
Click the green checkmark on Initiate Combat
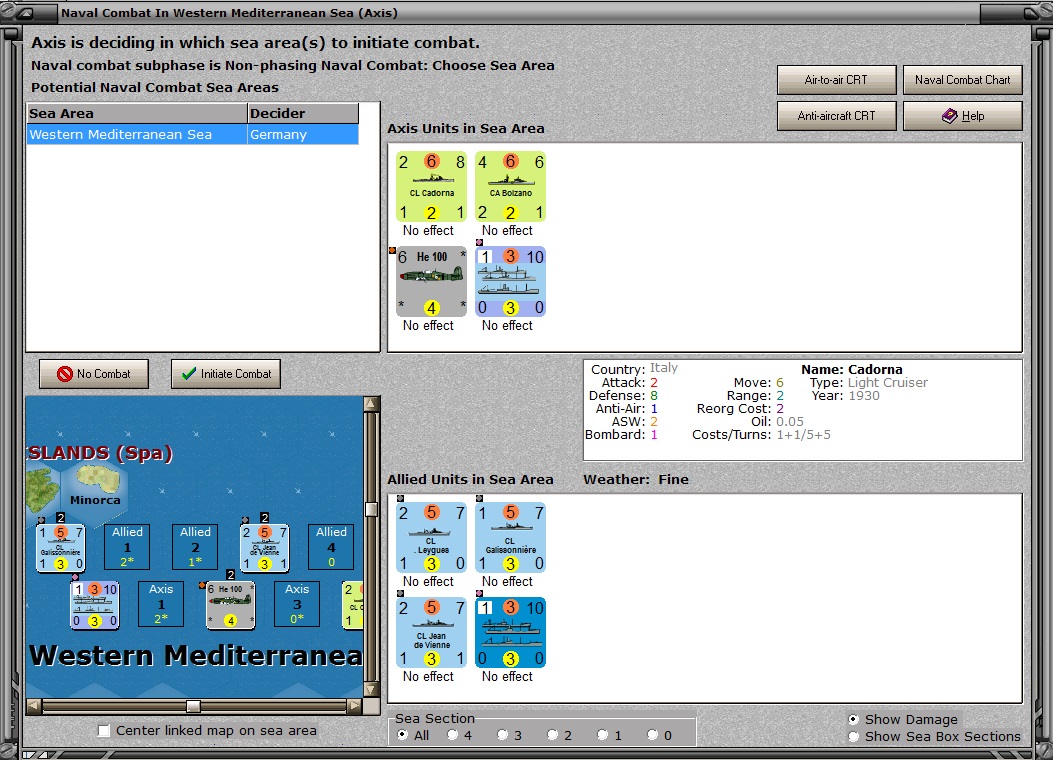click(x=189, y=373)
